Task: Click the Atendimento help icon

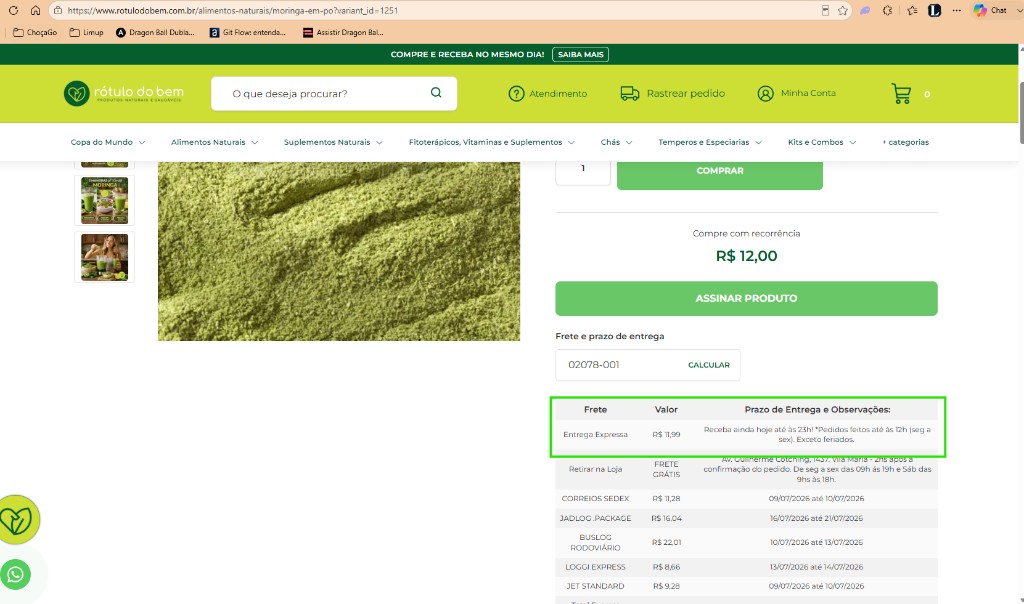Action: click(517, 93)
